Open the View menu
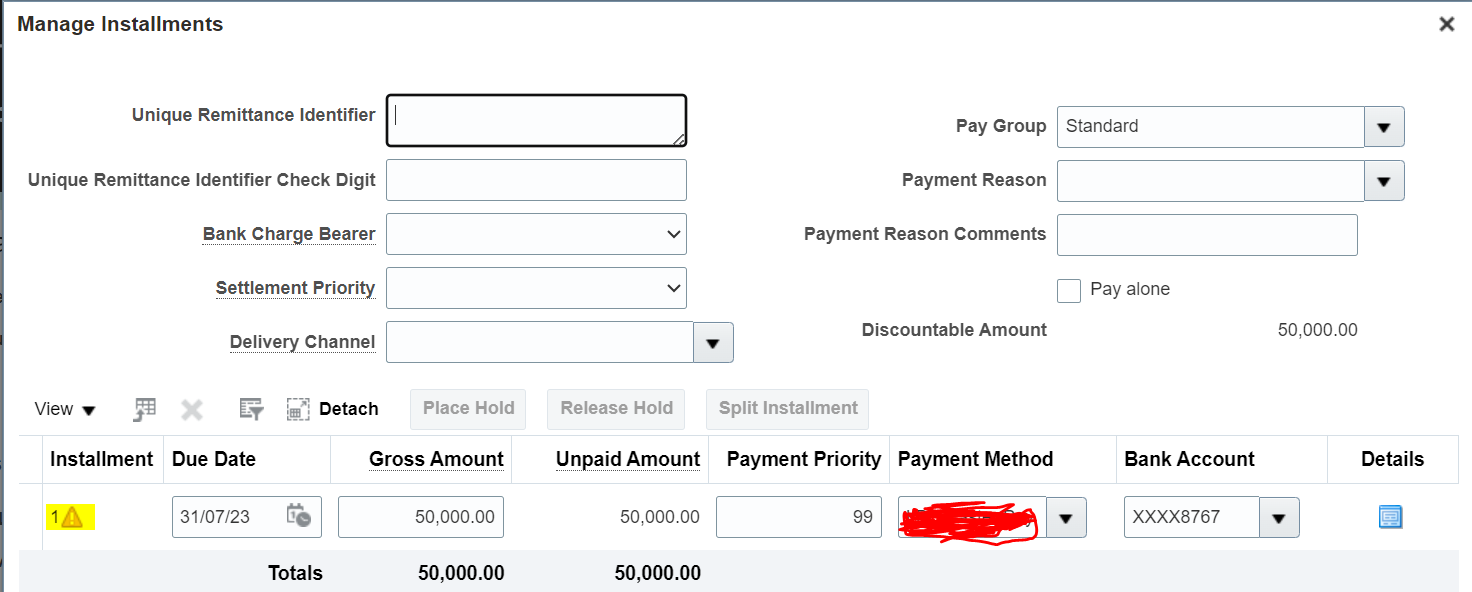This screenshot has width=1472, height=592. pos(64,408)
